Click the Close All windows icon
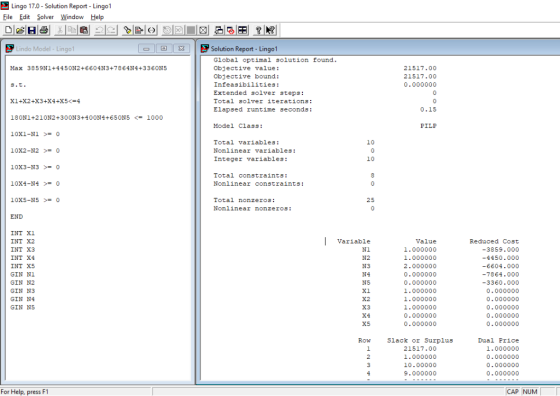 [x=231, y=30]
